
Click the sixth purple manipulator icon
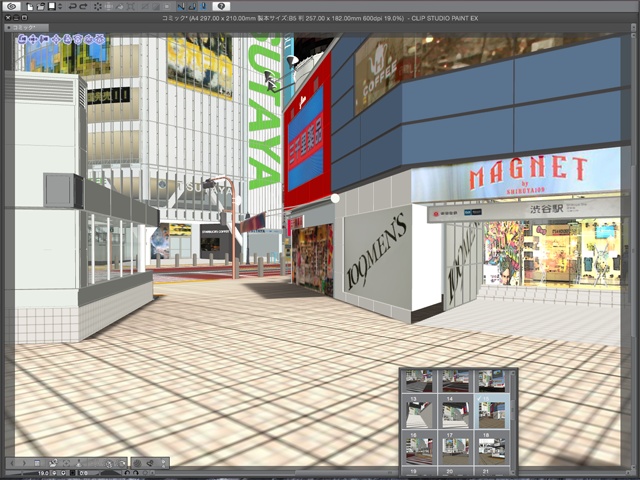[x=77, y=39]
